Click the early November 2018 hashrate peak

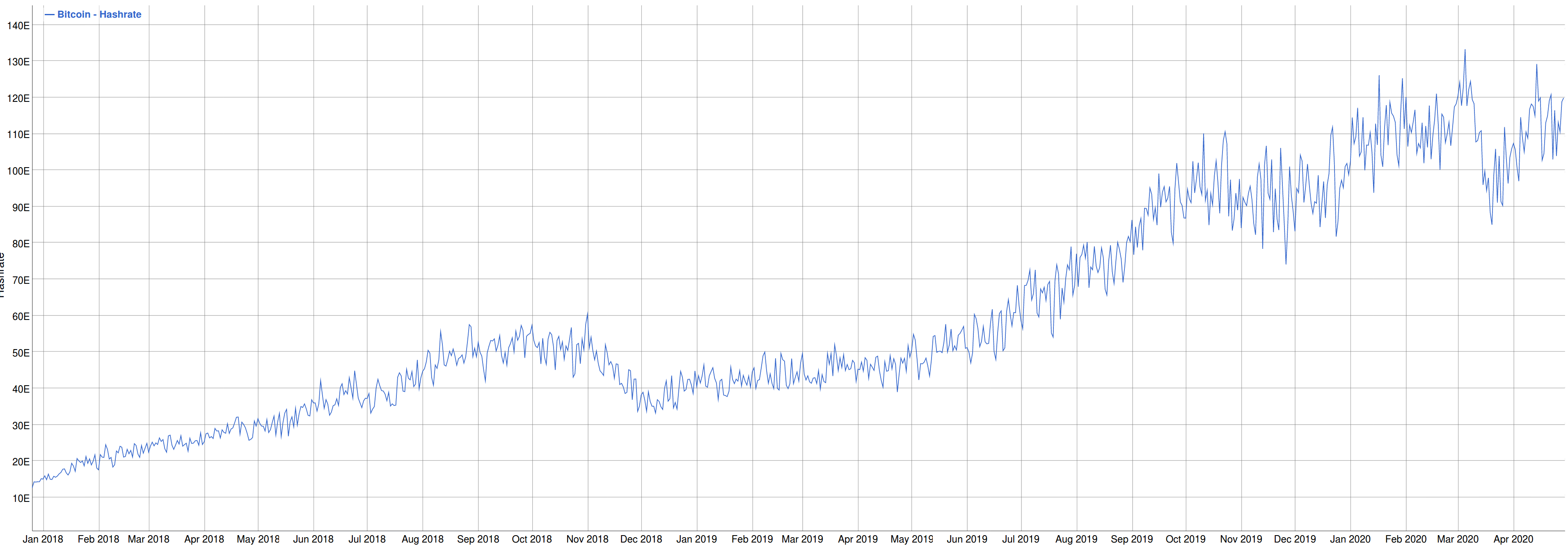point(587,314)
